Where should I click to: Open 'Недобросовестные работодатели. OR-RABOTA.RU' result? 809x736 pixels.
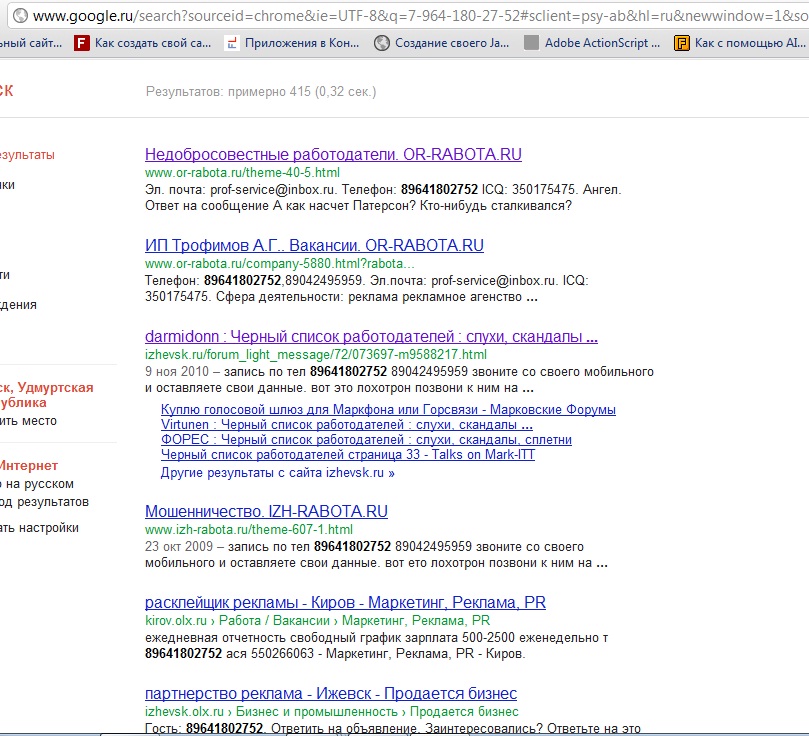click(333, 155)
